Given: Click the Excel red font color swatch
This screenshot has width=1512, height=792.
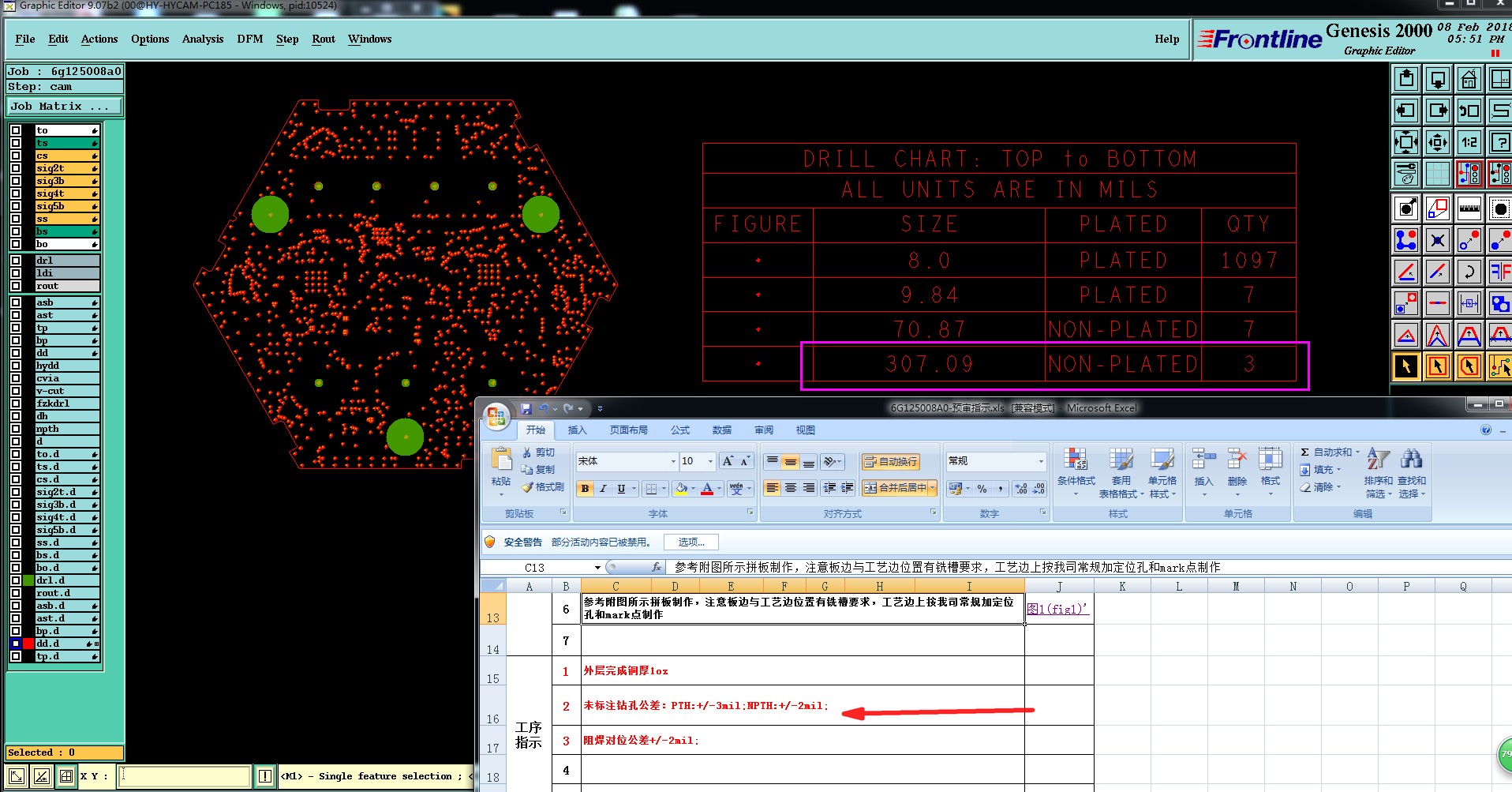Looking at the screenshot, I should (x=707, y=489).
